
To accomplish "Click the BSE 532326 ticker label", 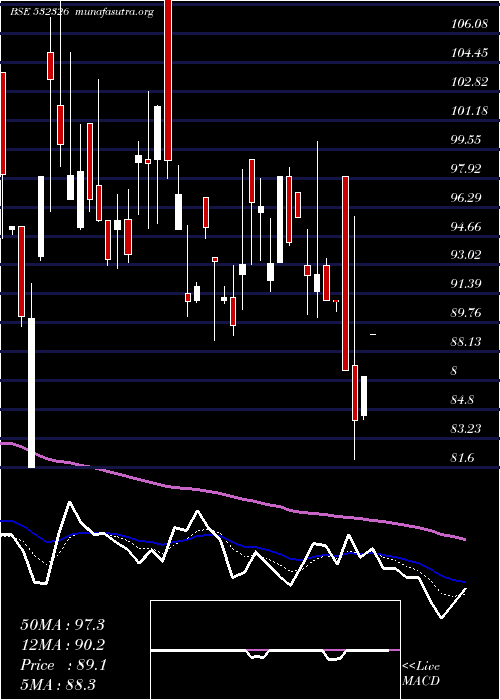I will click(40, 12).
